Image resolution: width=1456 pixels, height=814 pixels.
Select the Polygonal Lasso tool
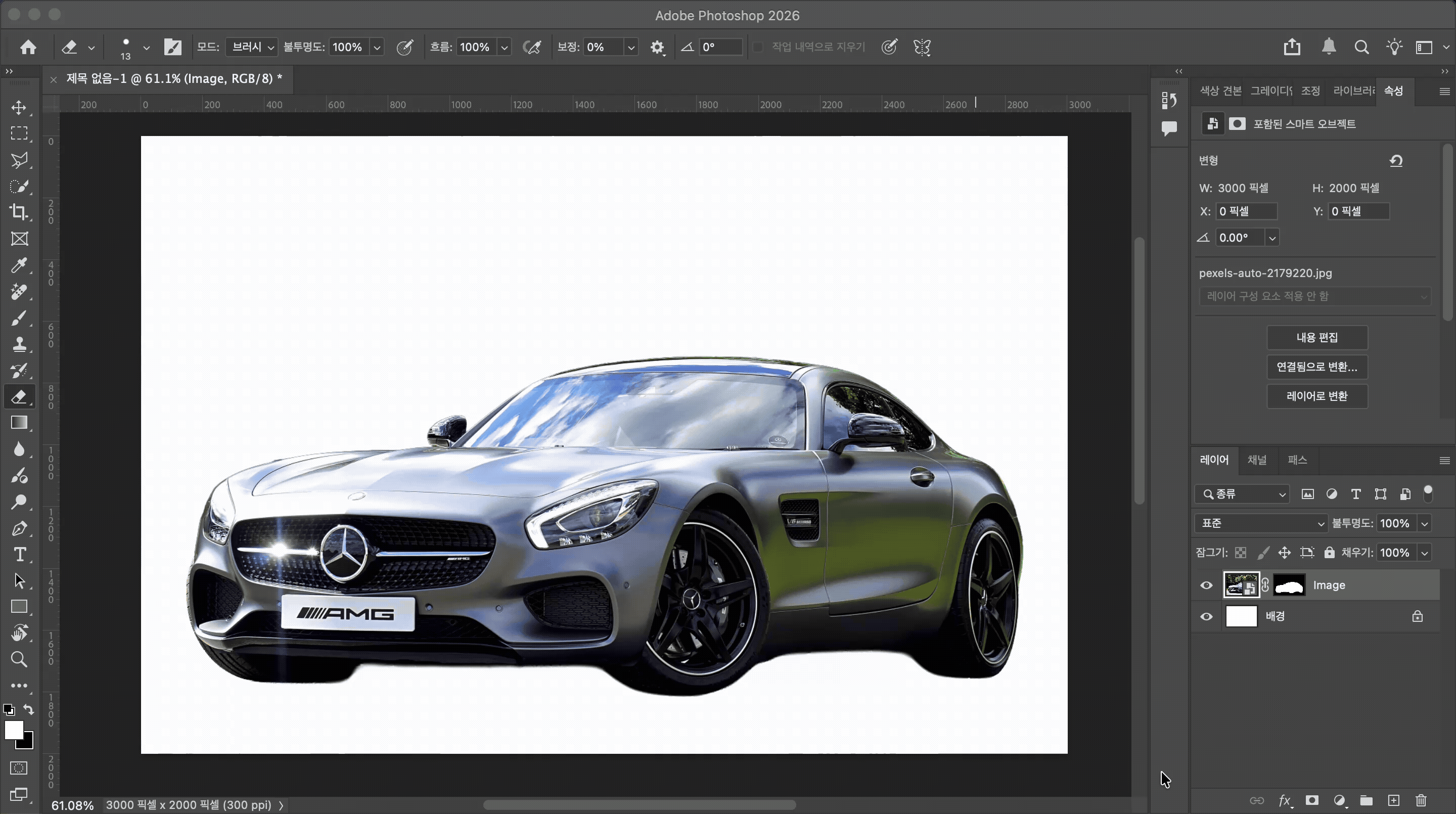click(x=19, y=160)
